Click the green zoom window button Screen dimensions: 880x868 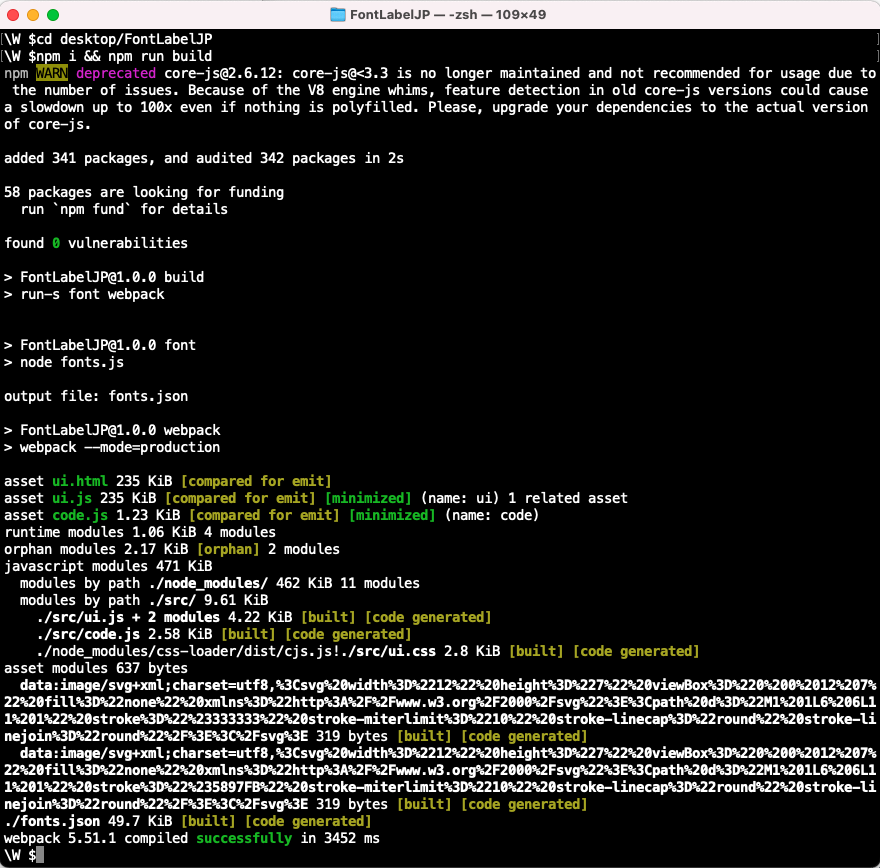pyautogui.click(x=53, y=15)
